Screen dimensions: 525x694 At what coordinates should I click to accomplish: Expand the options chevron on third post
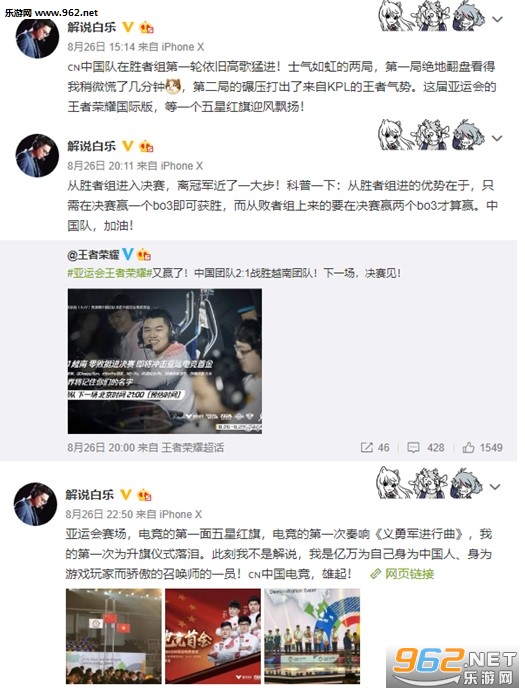(x=495, y=487)
